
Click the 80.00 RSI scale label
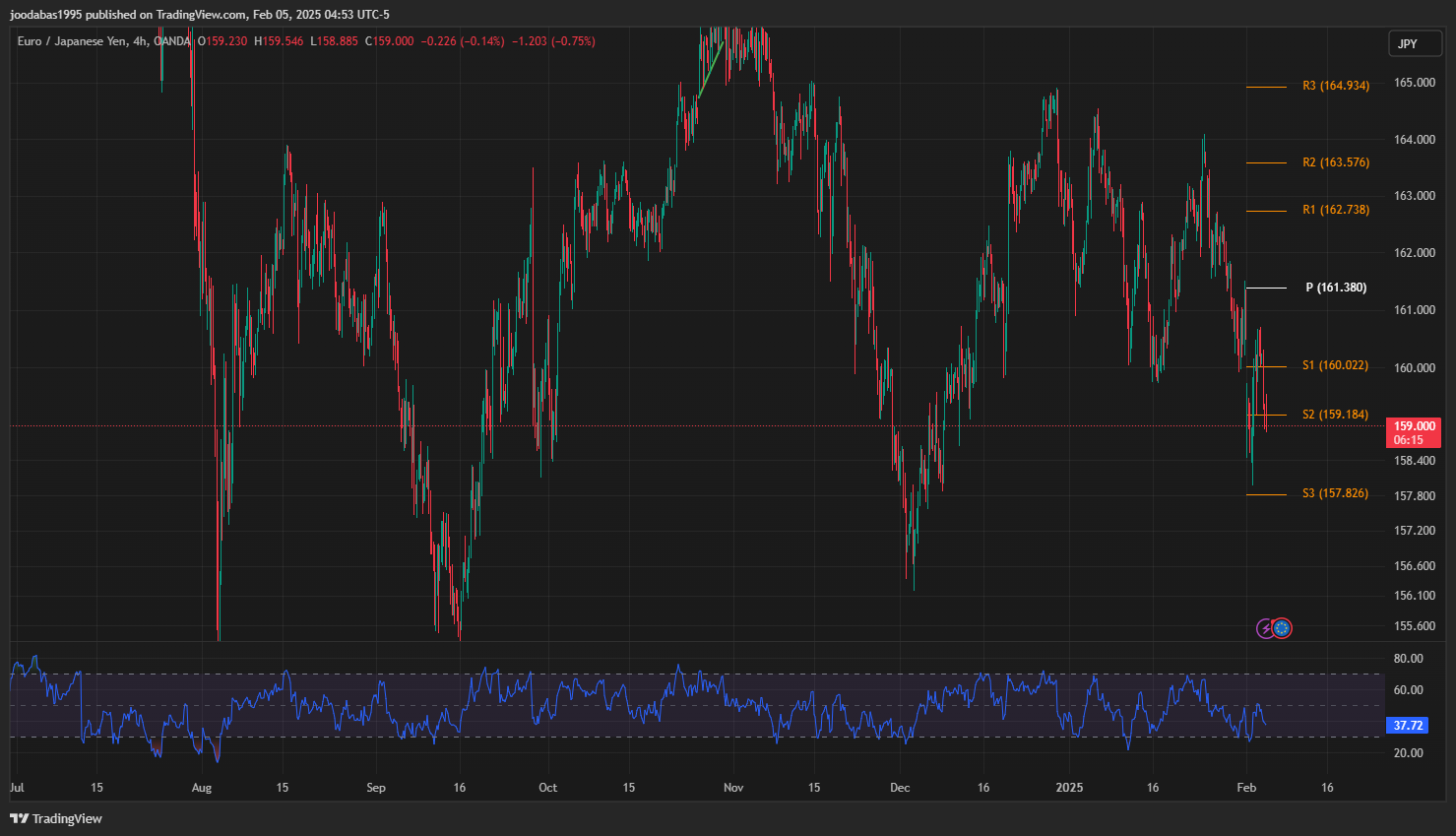click(1408, 659)
